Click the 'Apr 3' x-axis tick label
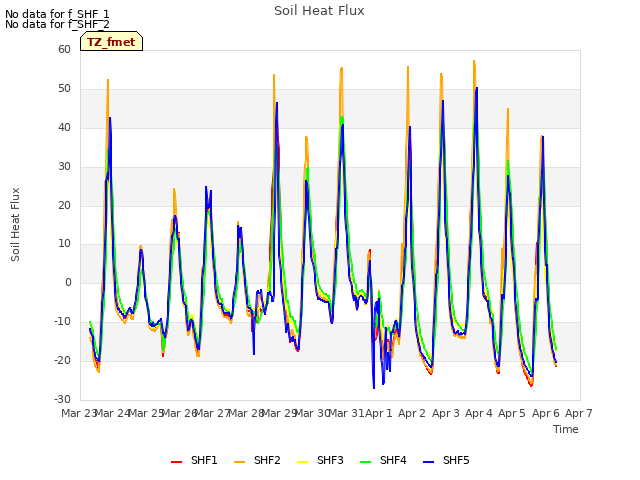The height and width of the screenshot is (480, 640). coord(446,413)
